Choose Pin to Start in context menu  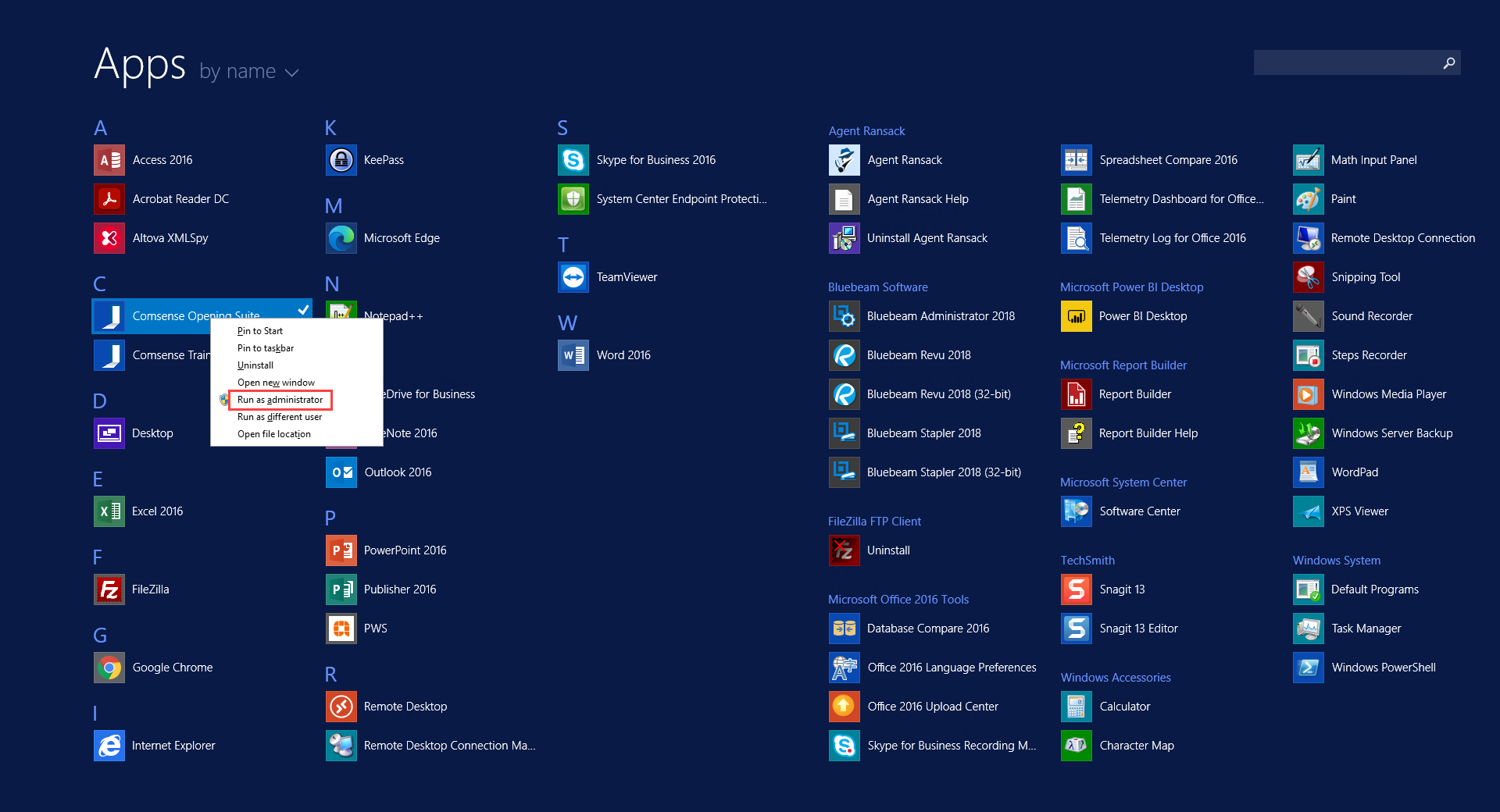coord(260,331)
